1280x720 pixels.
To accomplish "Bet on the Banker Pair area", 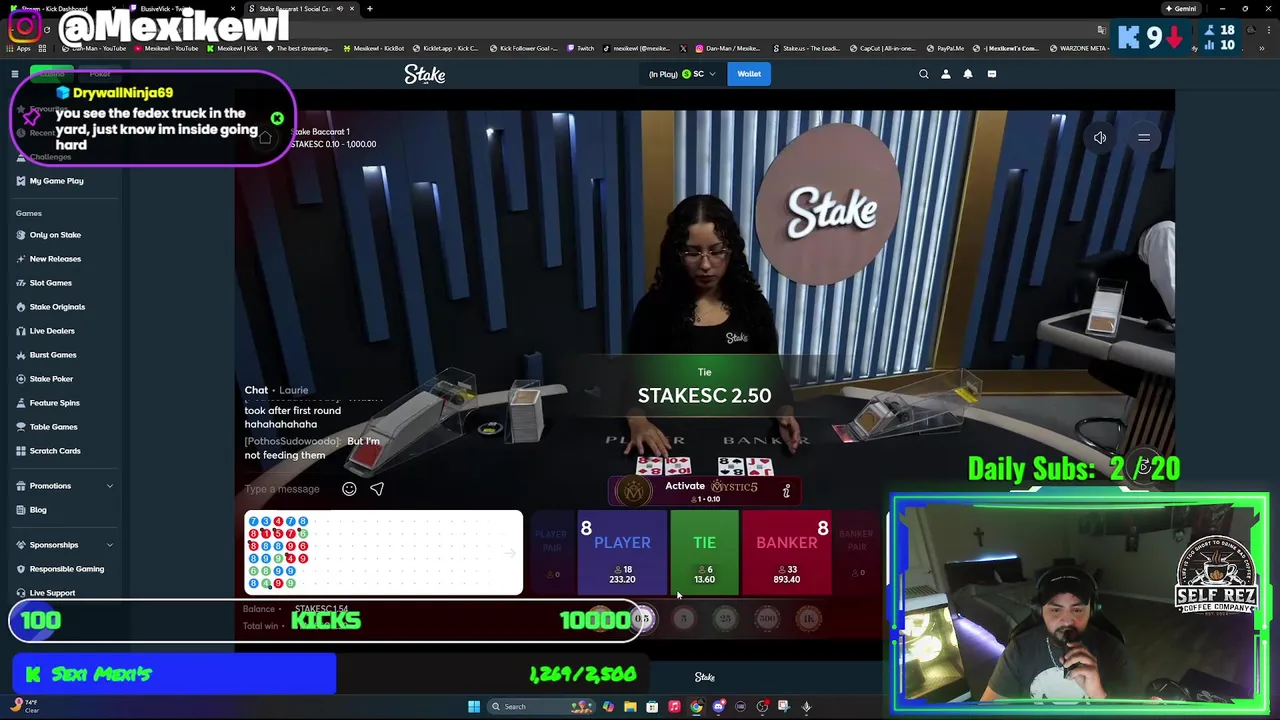I will point(857,553).
